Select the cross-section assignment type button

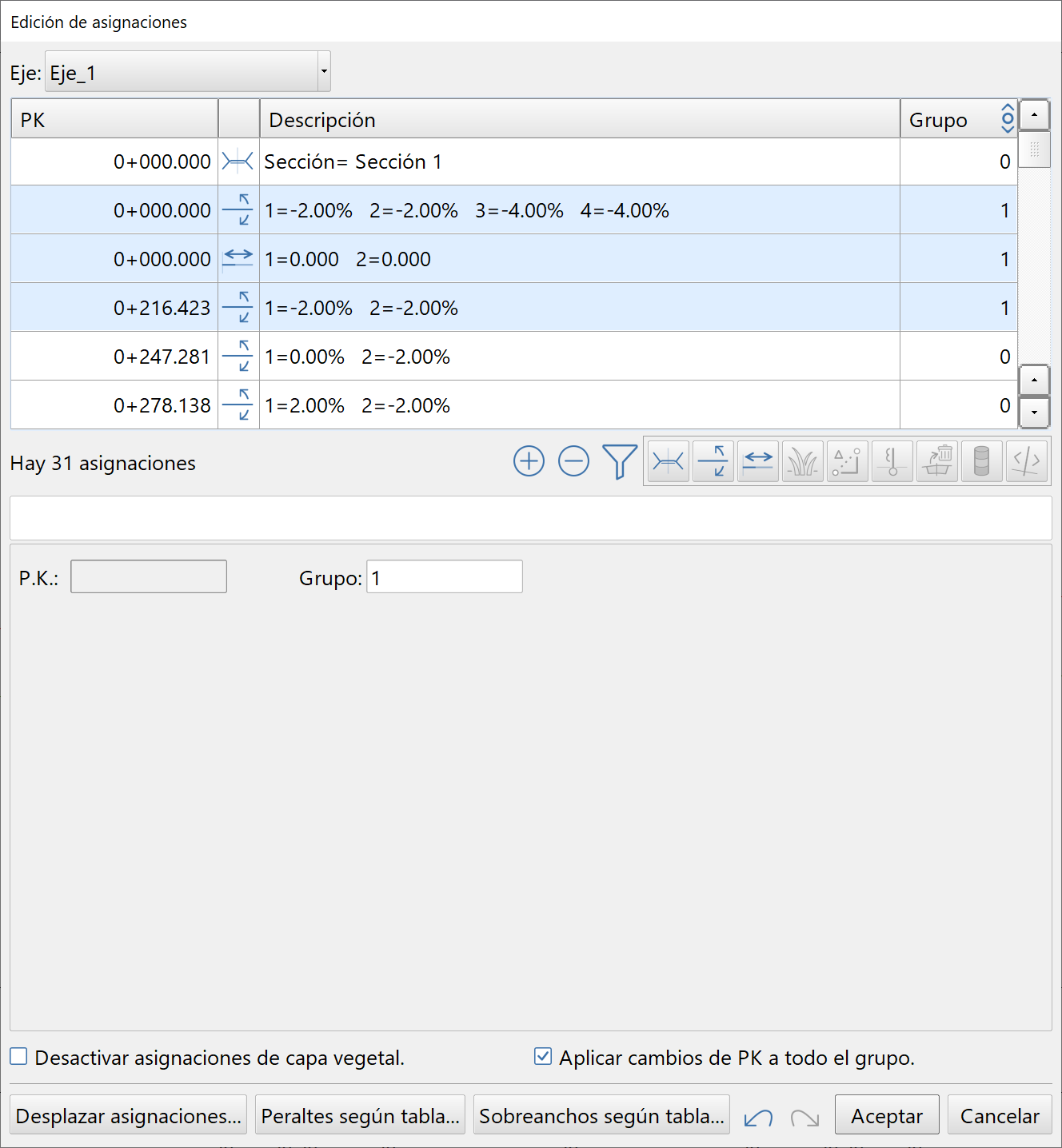tap(668, 461)
